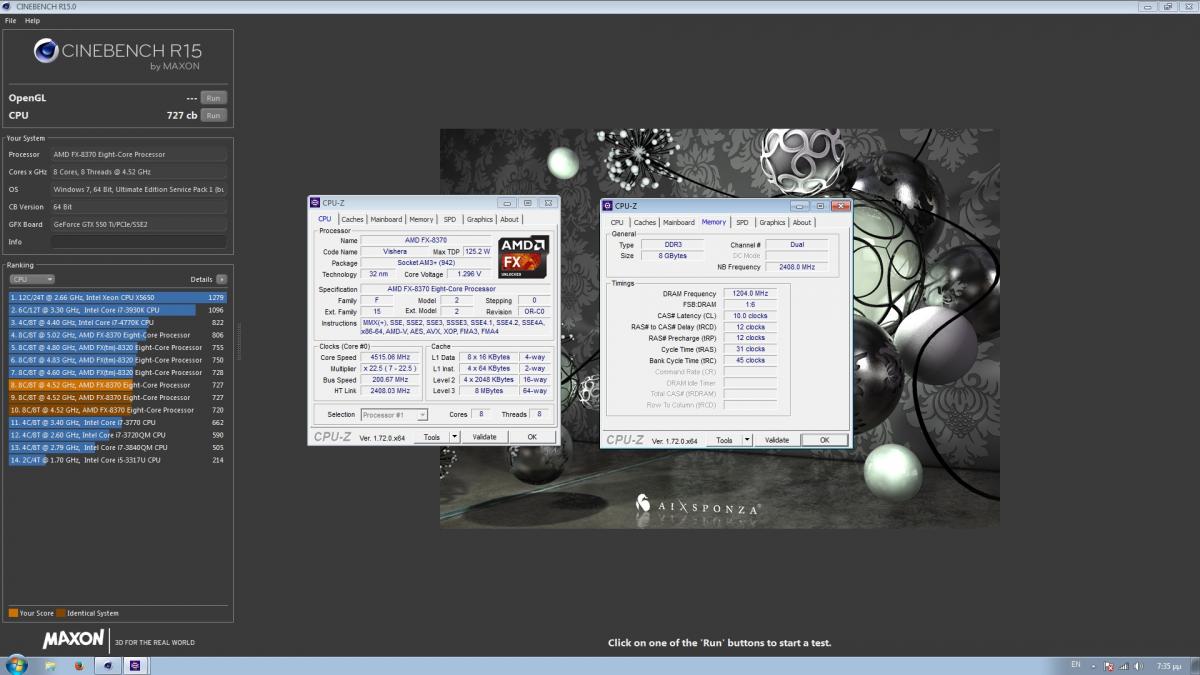This screenshot has height=675, width=1200.
Task: Open the Caches tab in the CPU-Z Memory window
Action: pyautogui.click(x=645, y=222)
